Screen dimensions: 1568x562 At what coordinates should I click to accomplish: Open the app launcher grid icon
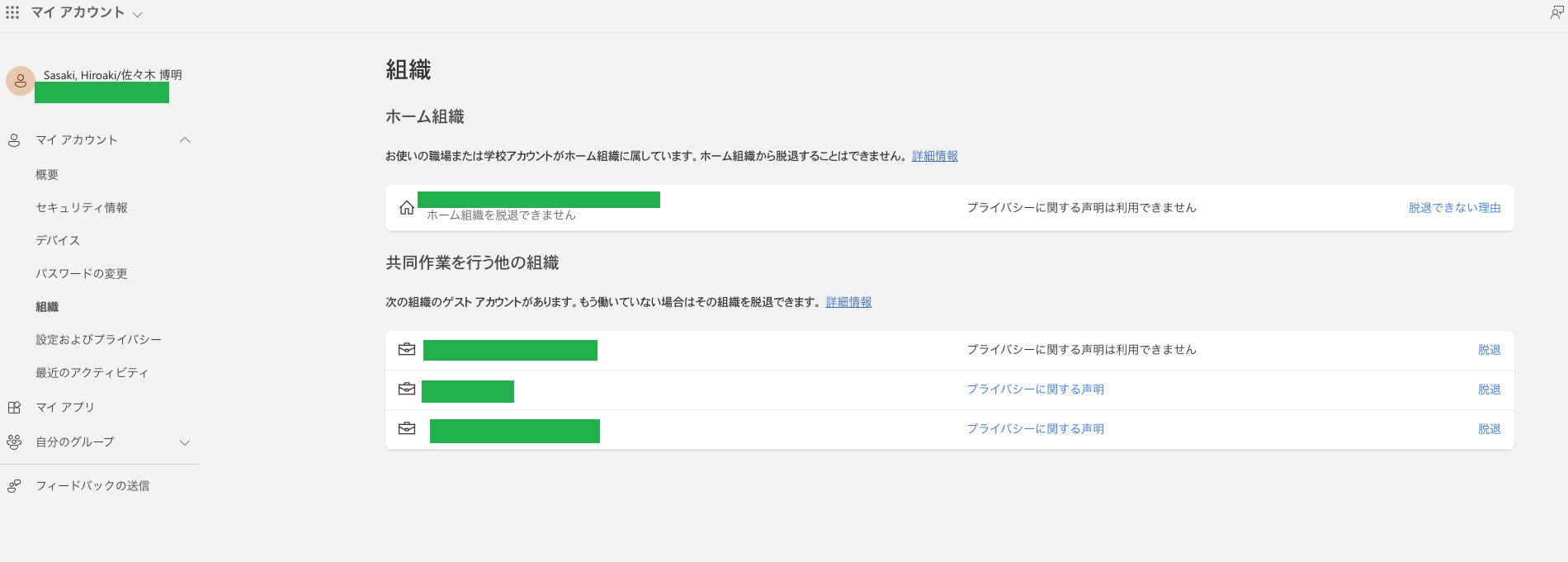click(x=12, y=12)
